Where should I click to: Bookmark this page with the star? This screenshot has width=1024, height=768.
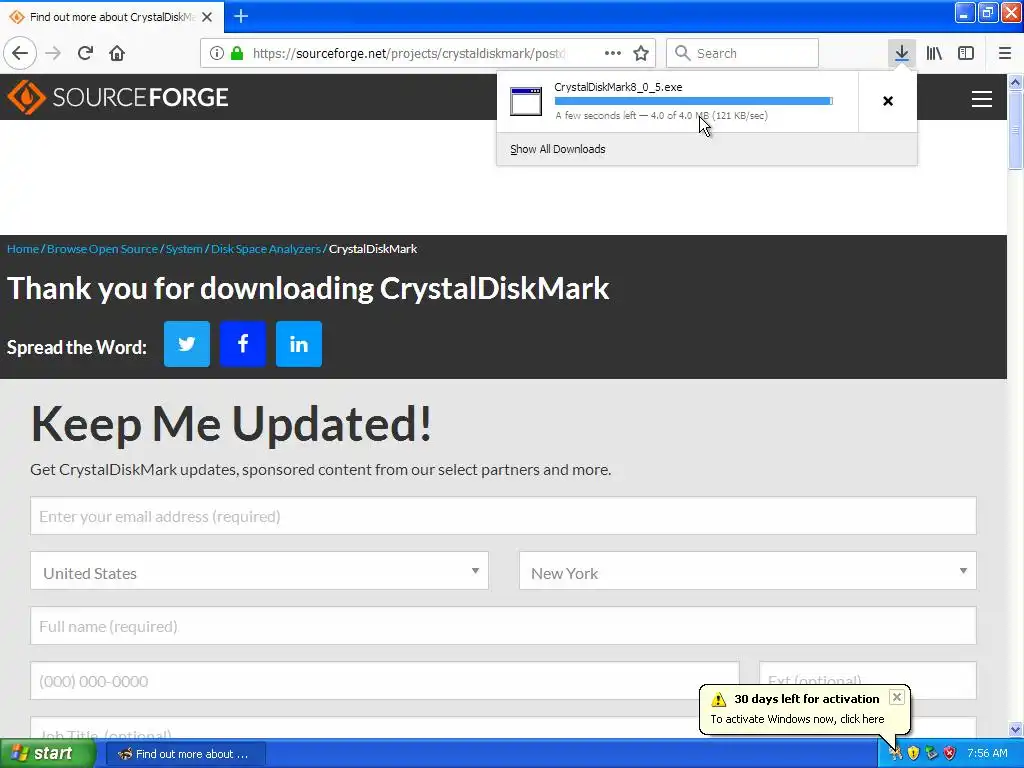[641, 54]
